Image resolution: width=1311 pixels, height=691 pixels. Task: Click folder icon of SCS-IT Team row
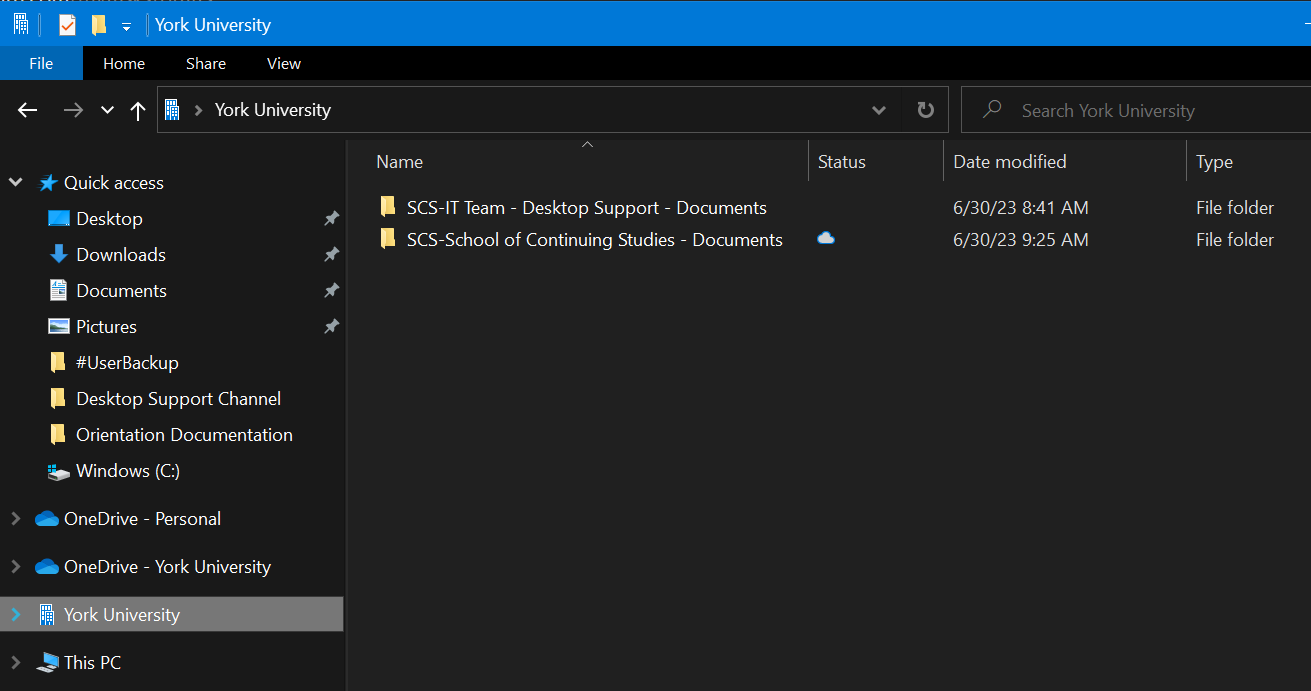click(x=388, y=207)
